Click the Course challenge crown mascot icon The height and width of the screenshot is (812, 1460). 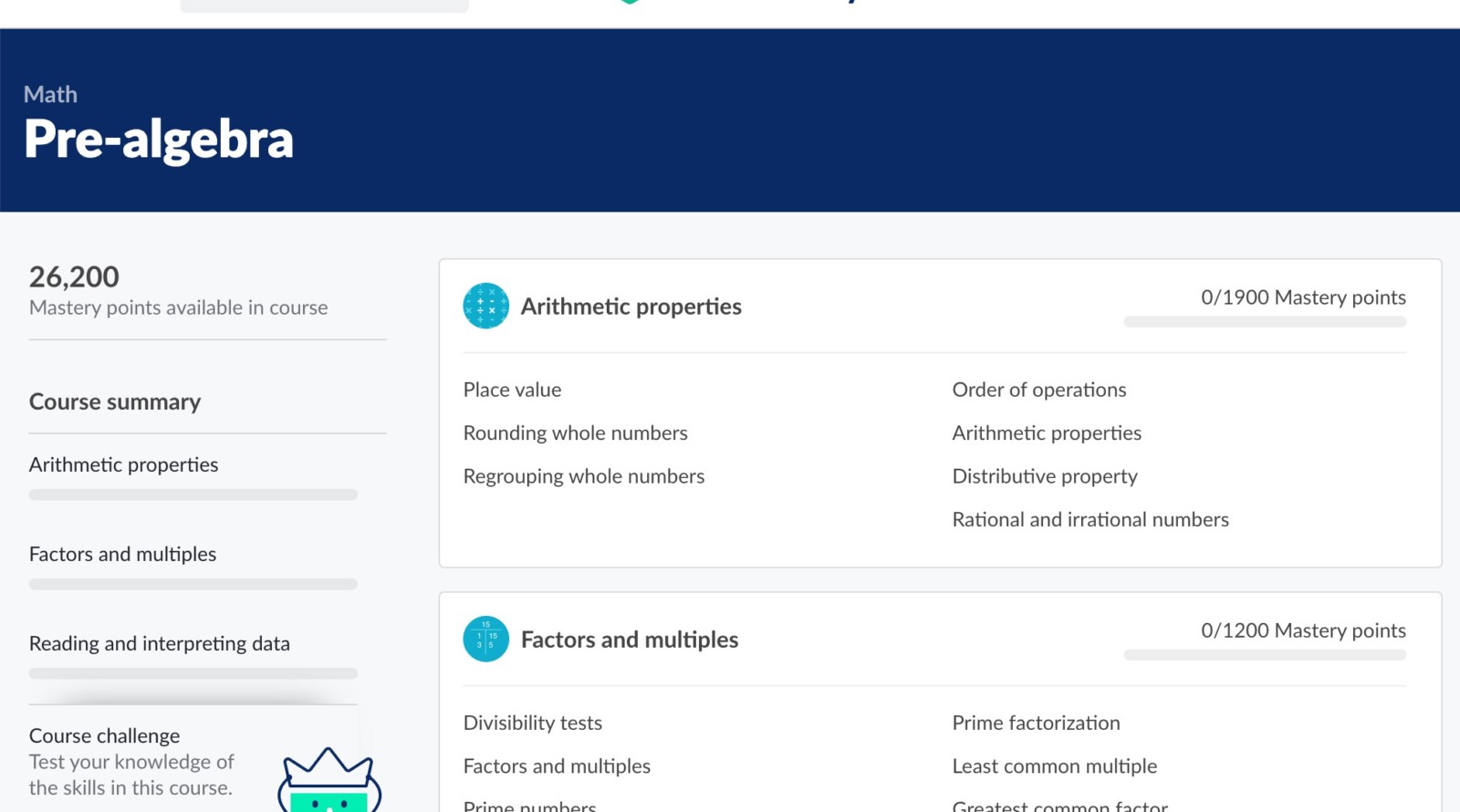point(328,780)
